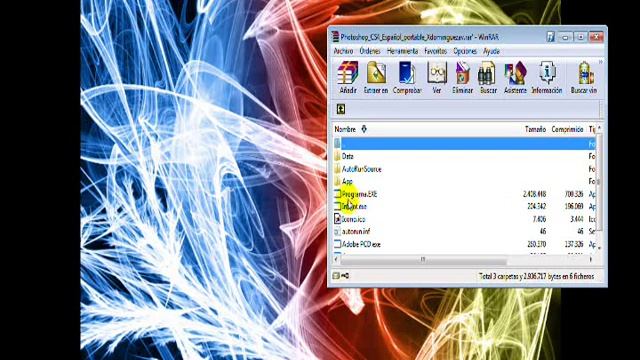This screenshot has height=360, width=640.
Task: Click vertical scrollbar up arrow
Action: [599, 128]
